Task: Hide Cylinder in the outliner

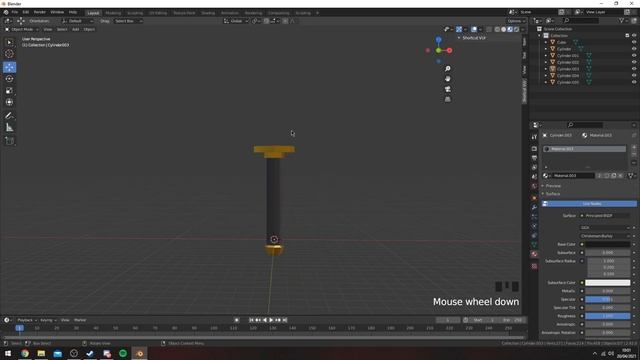Action: point(634,49)
